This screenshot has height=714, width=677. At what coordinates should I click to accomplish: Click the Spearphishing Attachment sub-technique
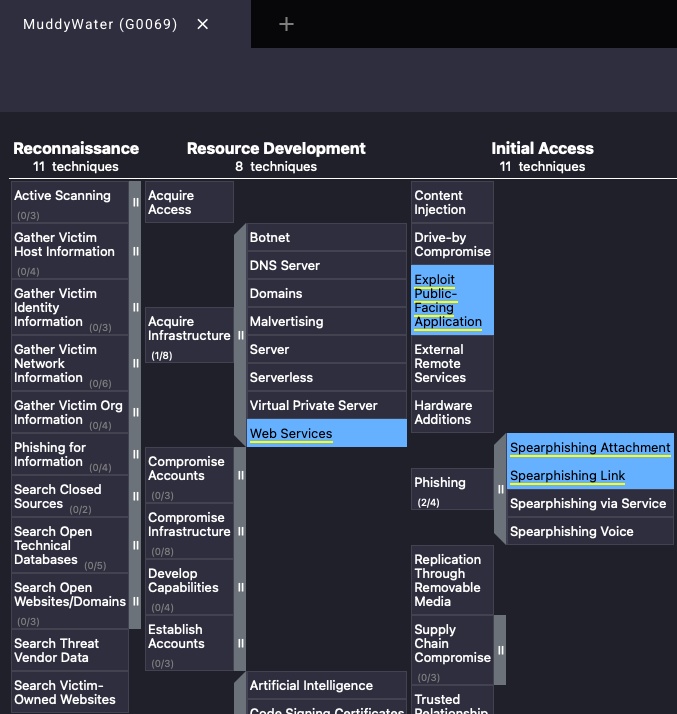click(589, 447)
